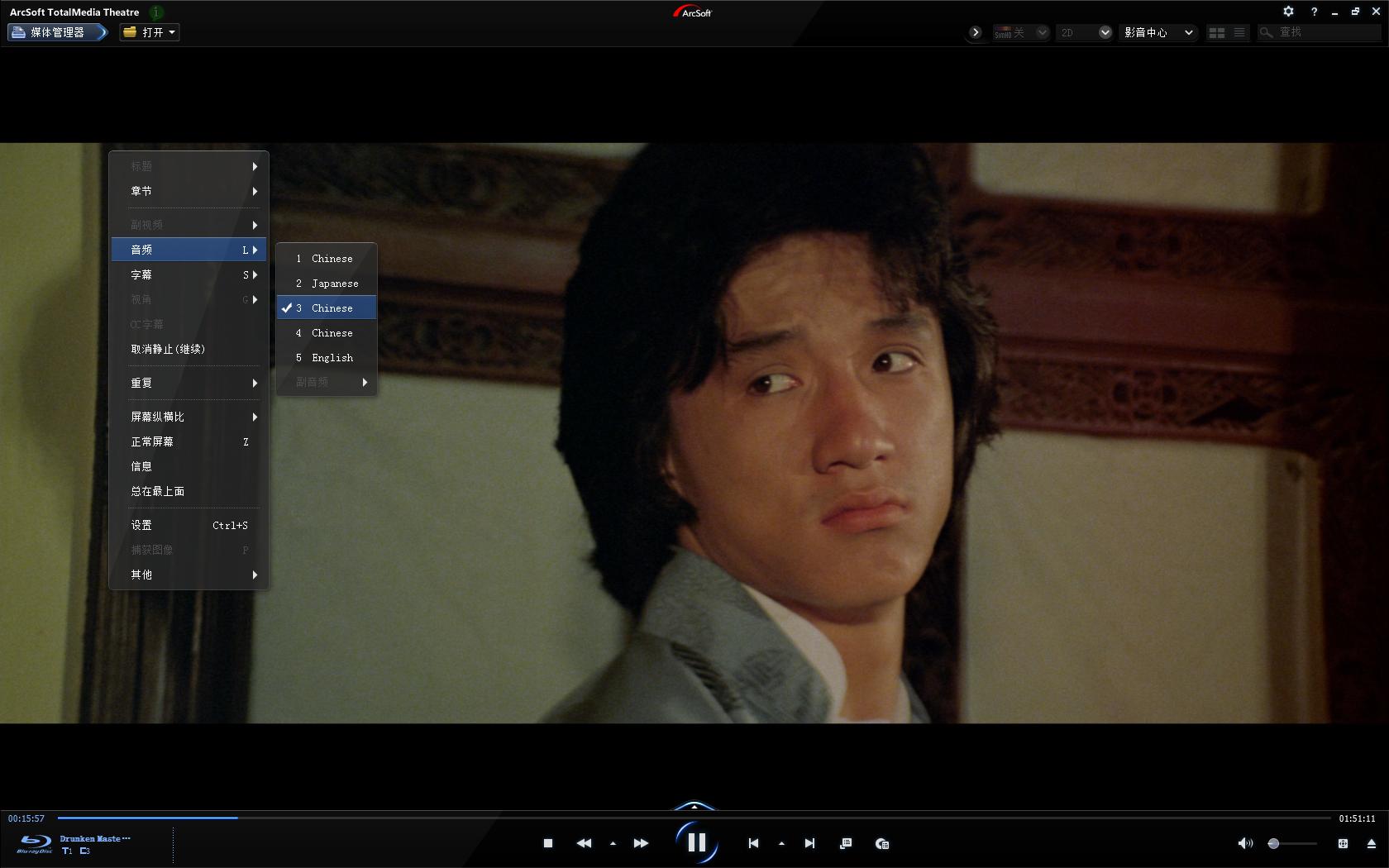Screen dimensions: 1389x868
Task: Pause the movie with the pause button
Action: tap(697, 842)
